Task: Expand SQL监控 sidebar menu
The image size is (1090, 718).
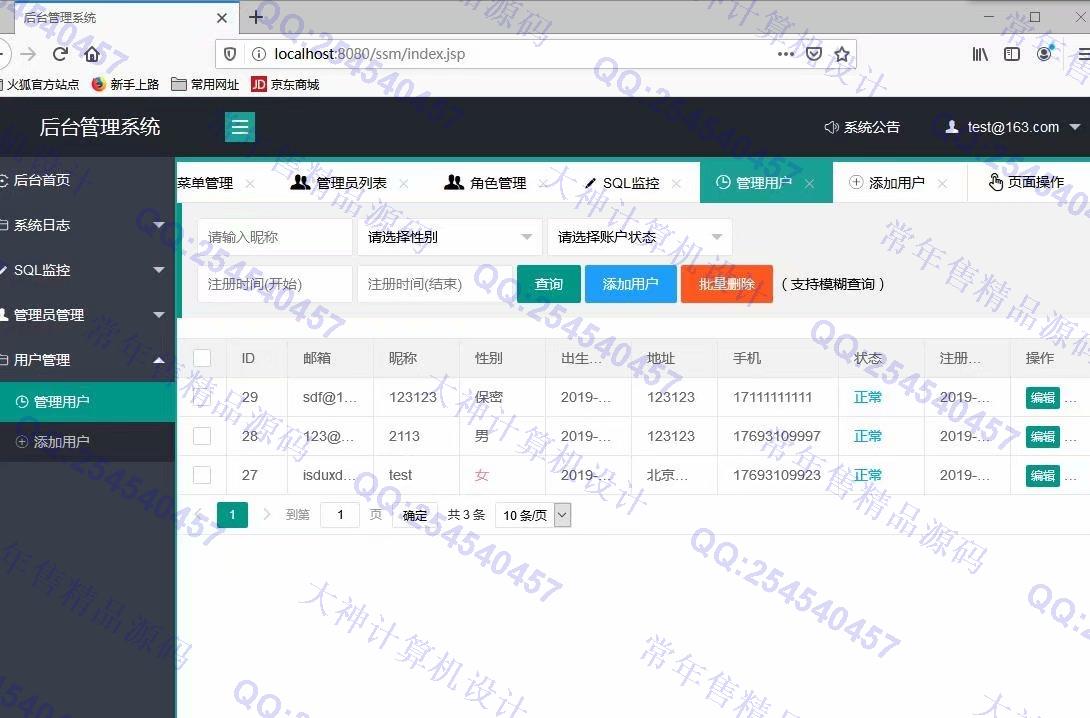Action: pos(87,270)
